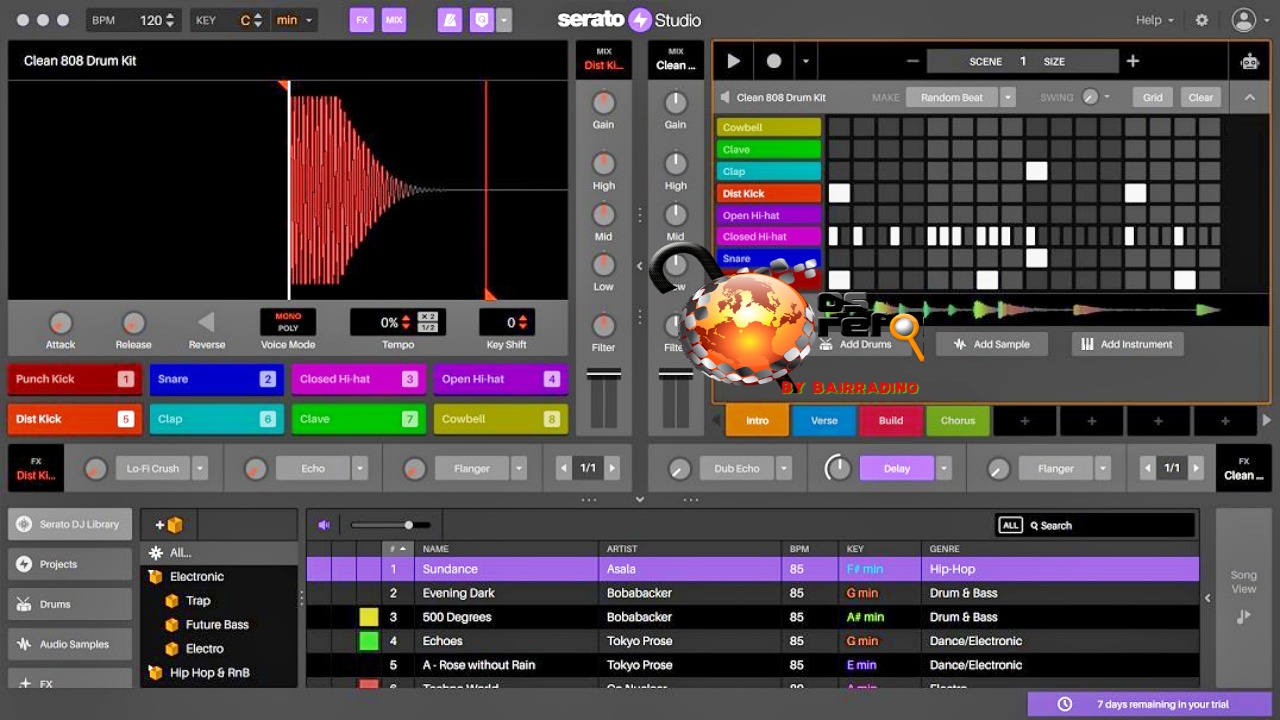Click the library Search field
The image size is (1280, 720).
point(1109,525)
